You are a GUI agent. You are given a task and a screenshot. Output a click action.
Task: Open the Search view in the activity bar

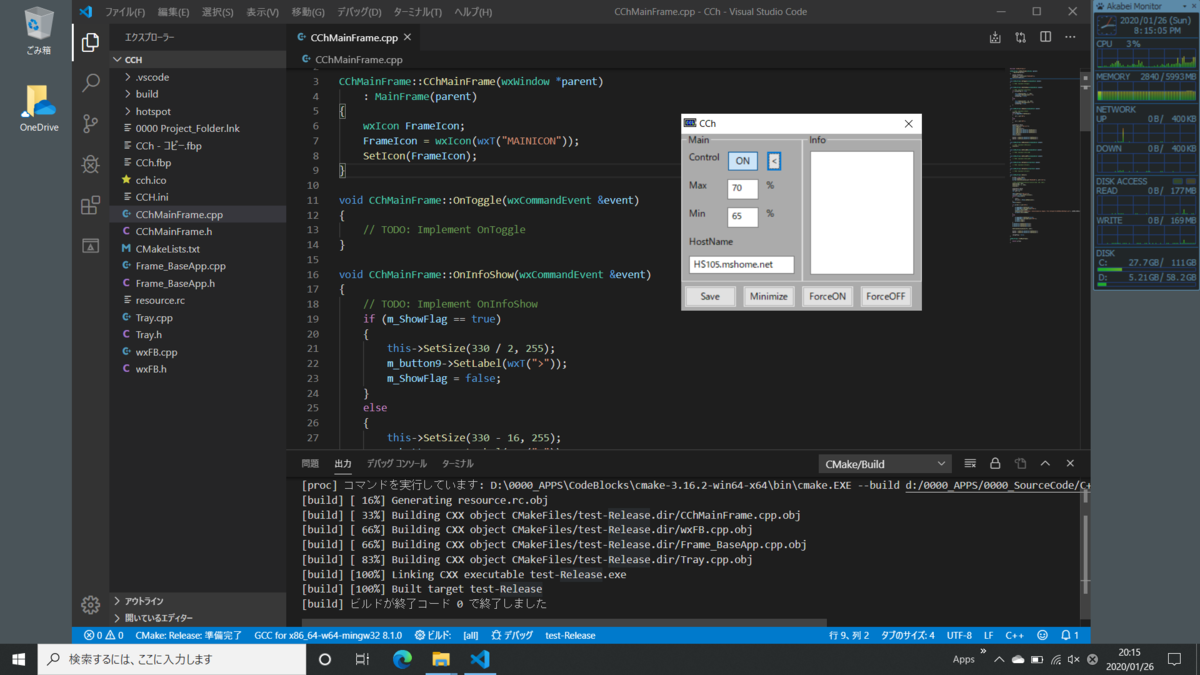tap(90, 84)
